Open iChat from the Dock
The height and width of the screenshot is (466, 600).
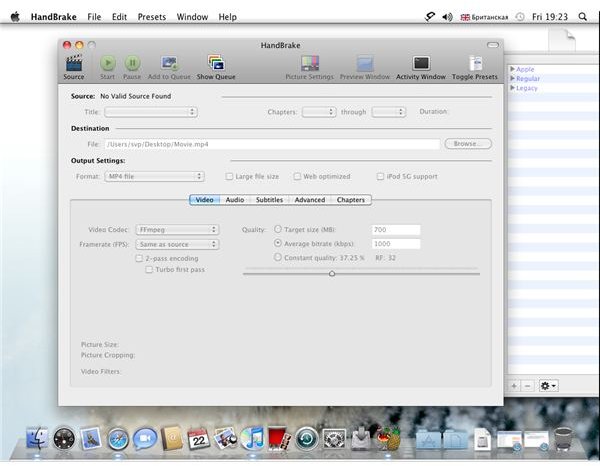click(145, 438)
